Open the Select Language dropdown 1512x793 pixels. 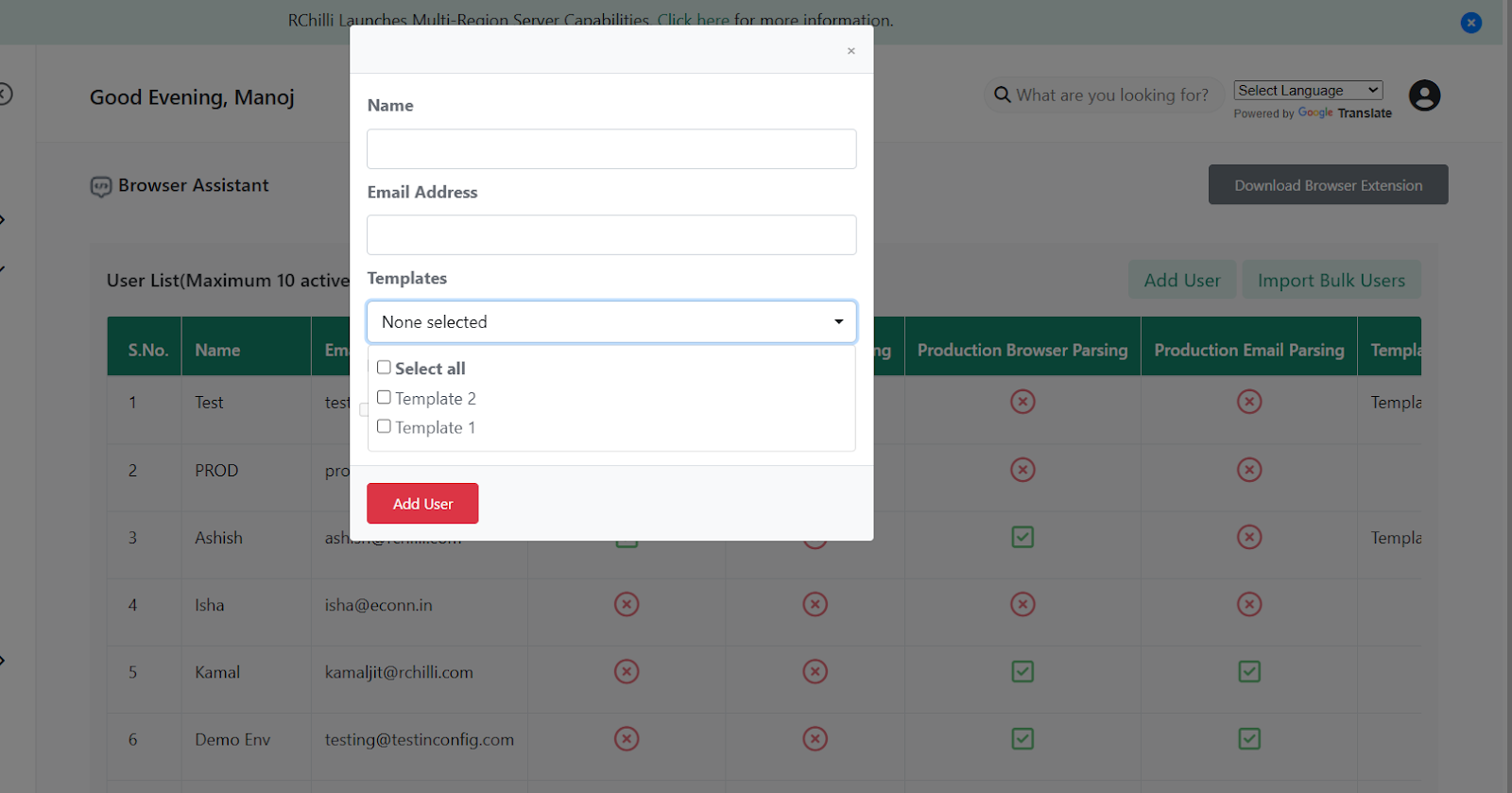[x=1308, y=91]
